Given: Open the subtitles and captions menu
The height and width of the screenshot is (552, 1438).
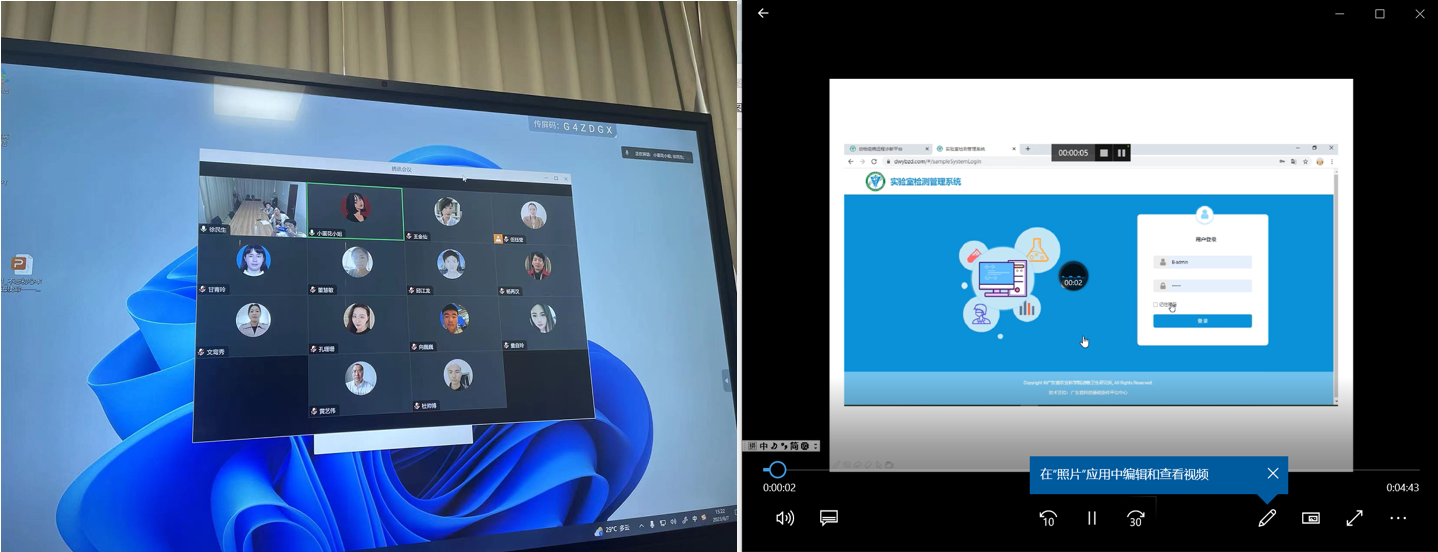Looking at the screenshot, I should click(x=828, y=518).
